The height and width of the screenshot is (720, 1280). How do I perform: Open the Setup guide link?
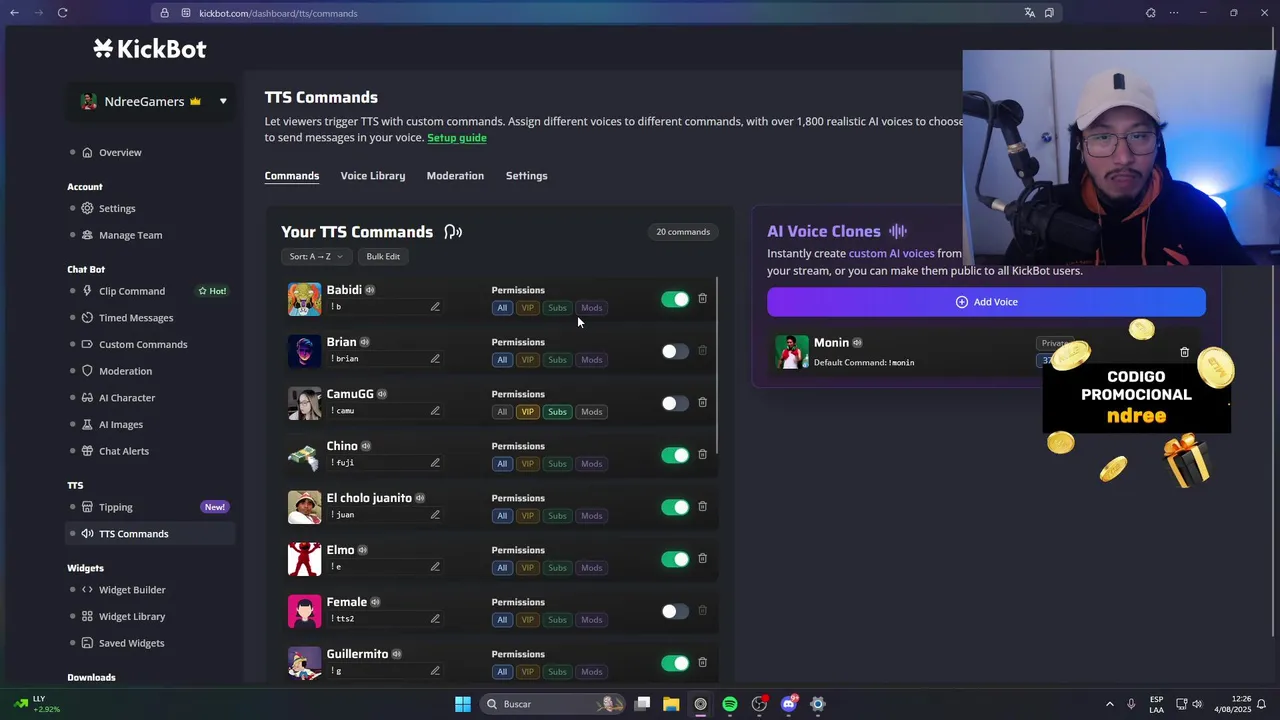(457, 138)
